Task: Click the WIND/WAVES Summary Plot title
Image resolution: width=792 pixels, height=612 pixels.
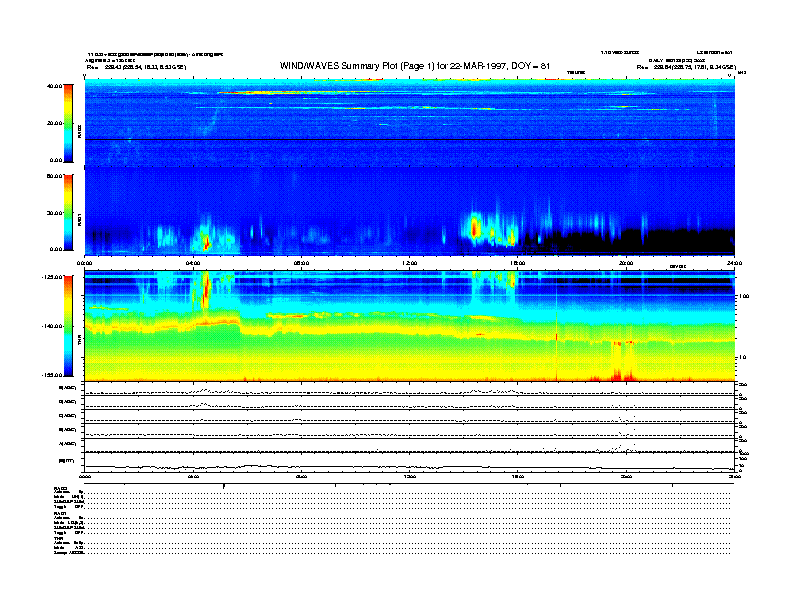Action: tap(415, 66)
